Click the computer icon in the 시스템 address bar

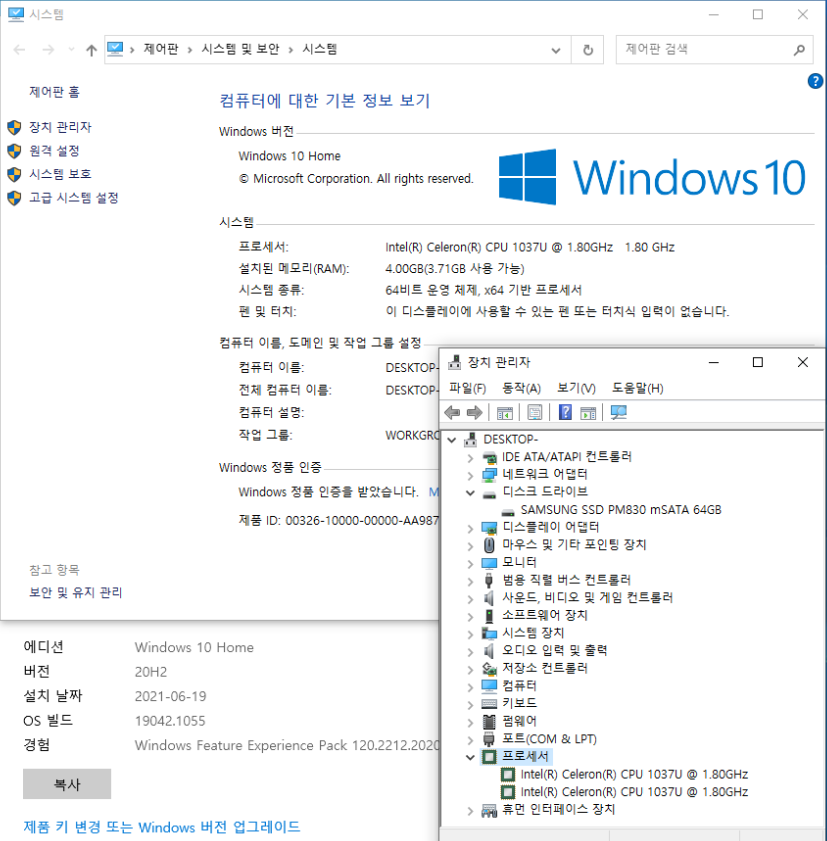click(115, 49)
